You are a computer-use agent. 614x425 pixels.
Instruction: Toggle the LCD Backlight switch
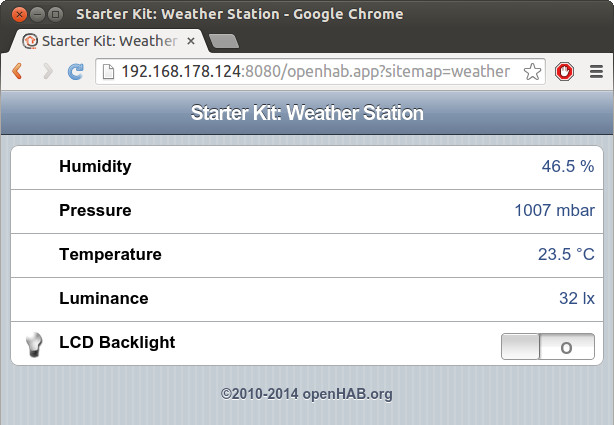coord(548,346)
